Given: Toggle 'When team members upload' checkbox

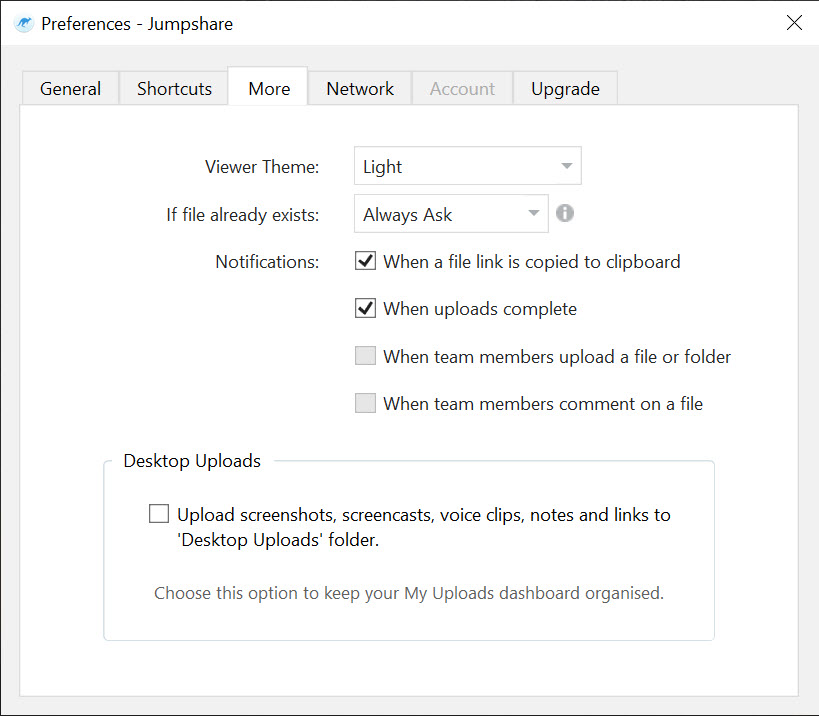Looking at the screenshot, I should coord(365,356).
